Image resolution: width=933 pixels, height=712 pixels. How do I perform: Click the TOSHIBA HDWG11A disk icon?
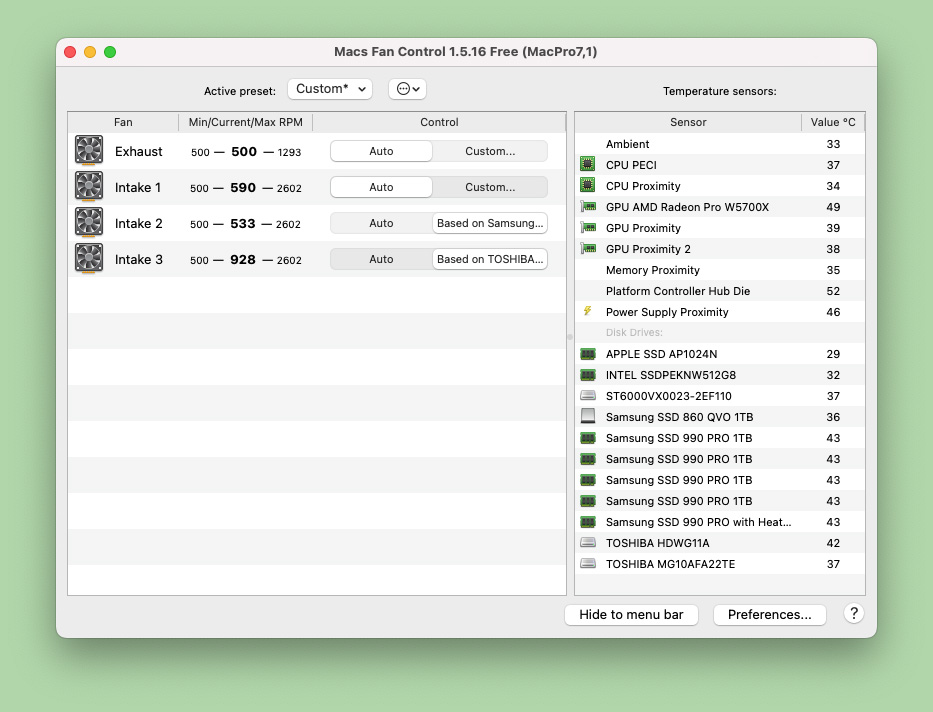tap(588, 543)
